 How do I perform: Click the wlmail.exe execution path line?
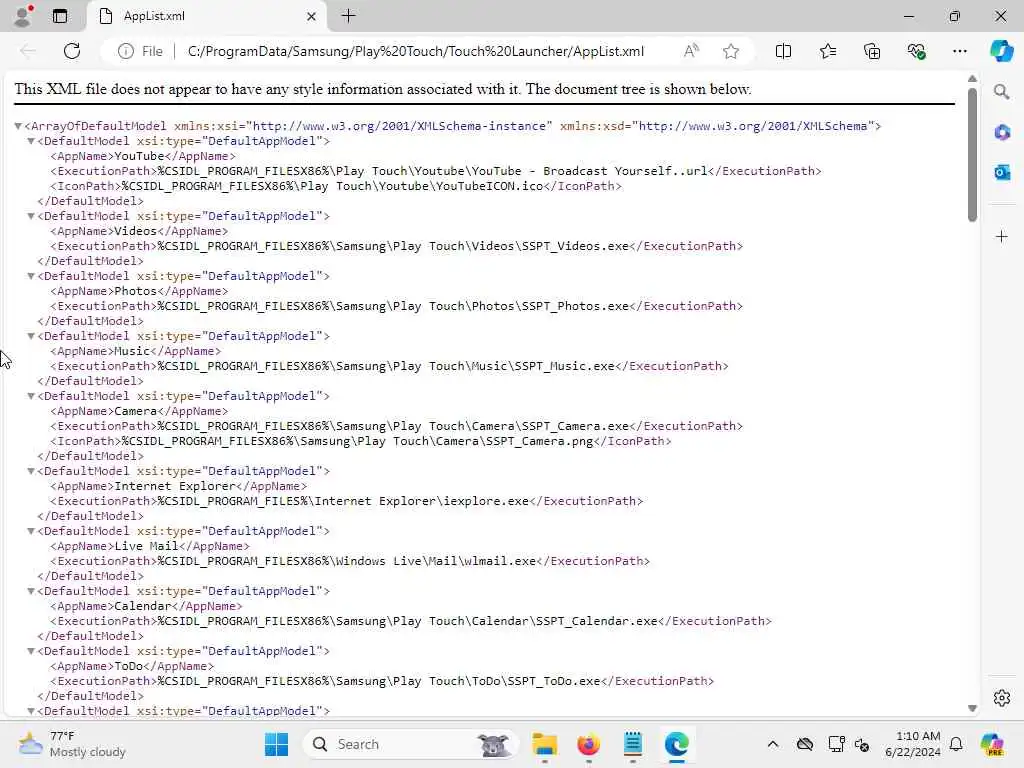[x=350, y=562]
